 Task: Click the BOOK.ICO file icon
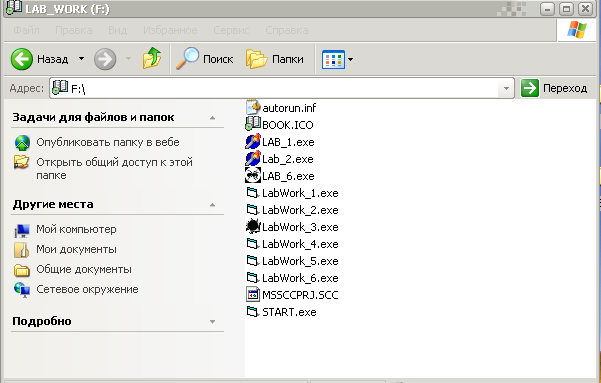[253, 124]
